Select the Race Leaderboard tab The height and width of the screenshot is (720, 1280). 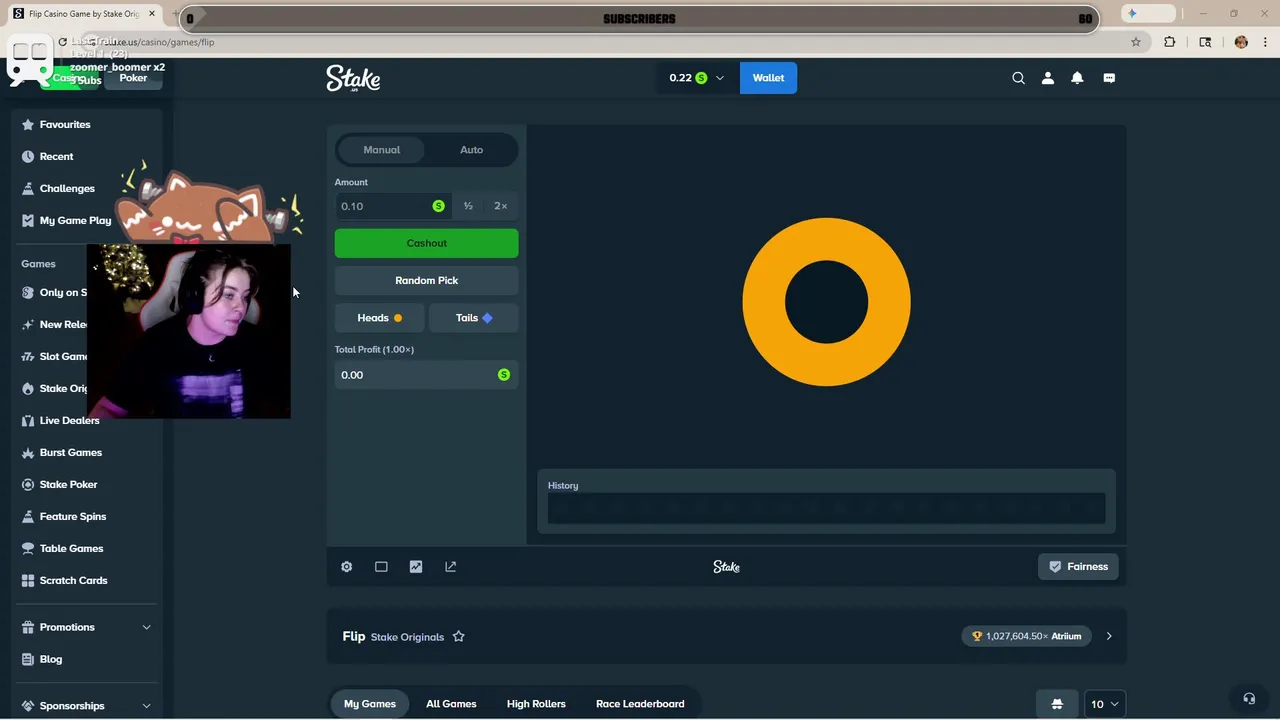click(x=640, y=704)
